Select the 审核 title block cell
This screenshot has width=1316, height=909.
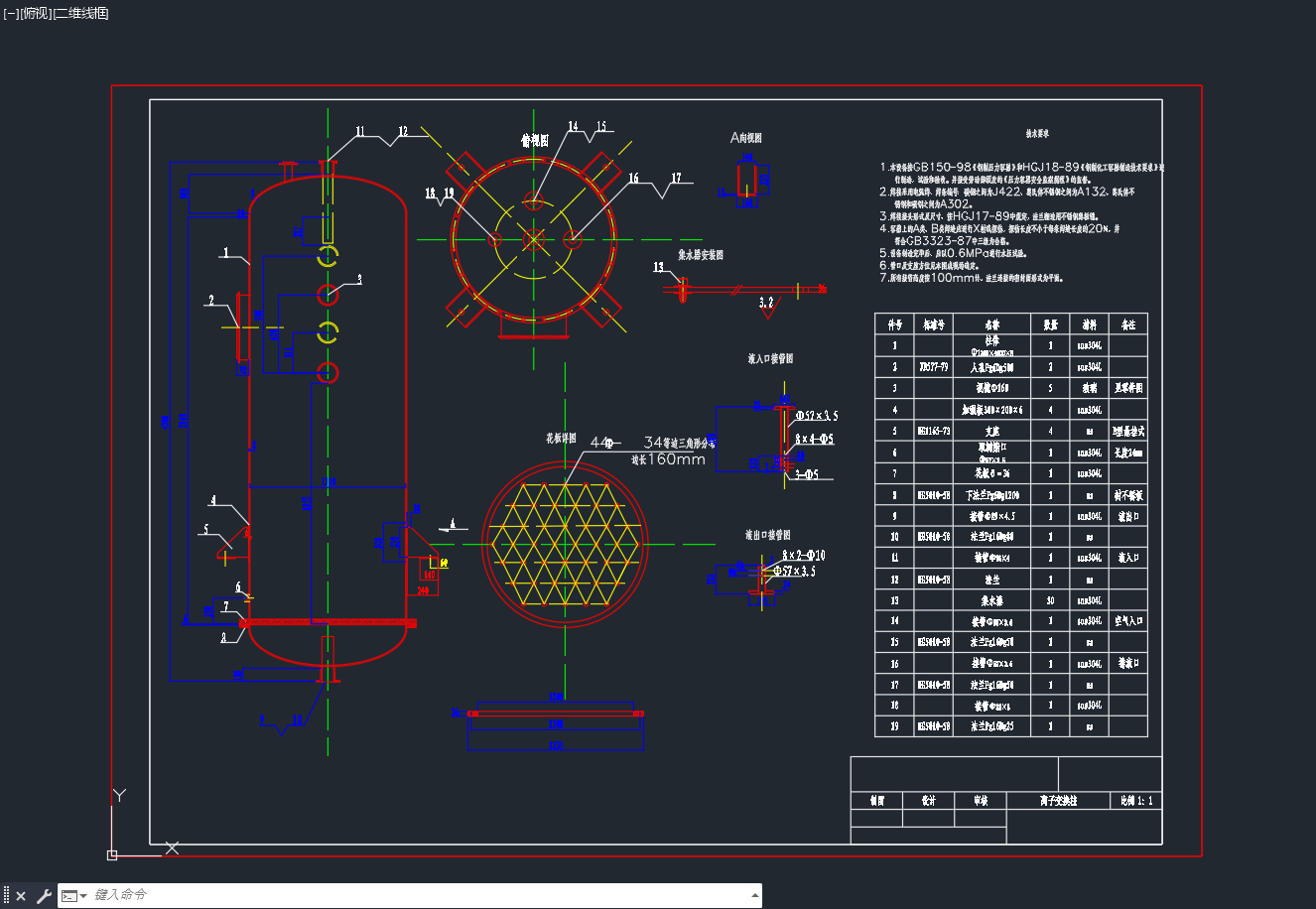pyautogui.click(x=981, y=801)
